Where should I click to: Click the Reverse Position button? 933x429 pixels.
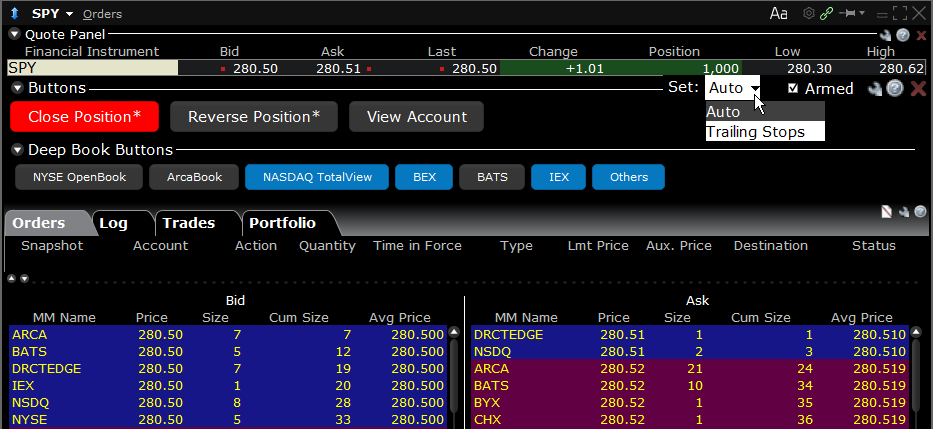[x=254, y=117]
